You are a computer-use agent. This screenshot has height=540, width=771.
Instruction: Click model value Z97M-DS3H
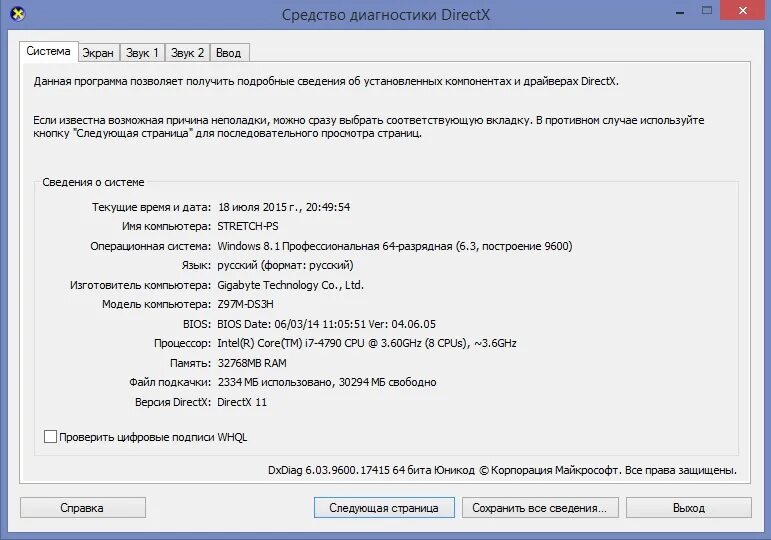(245, 304)
